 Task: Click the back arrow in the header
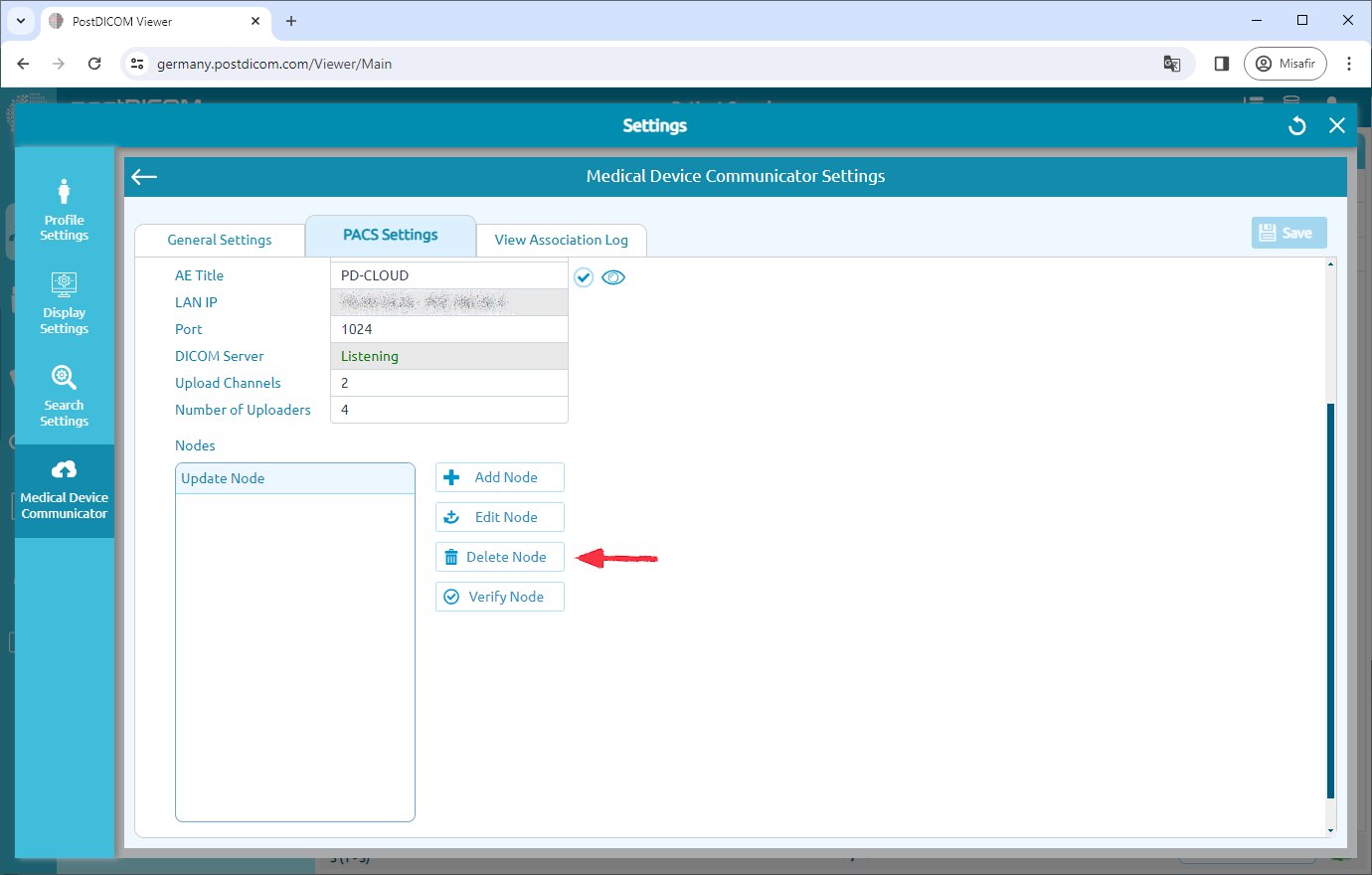pos(143,176)
